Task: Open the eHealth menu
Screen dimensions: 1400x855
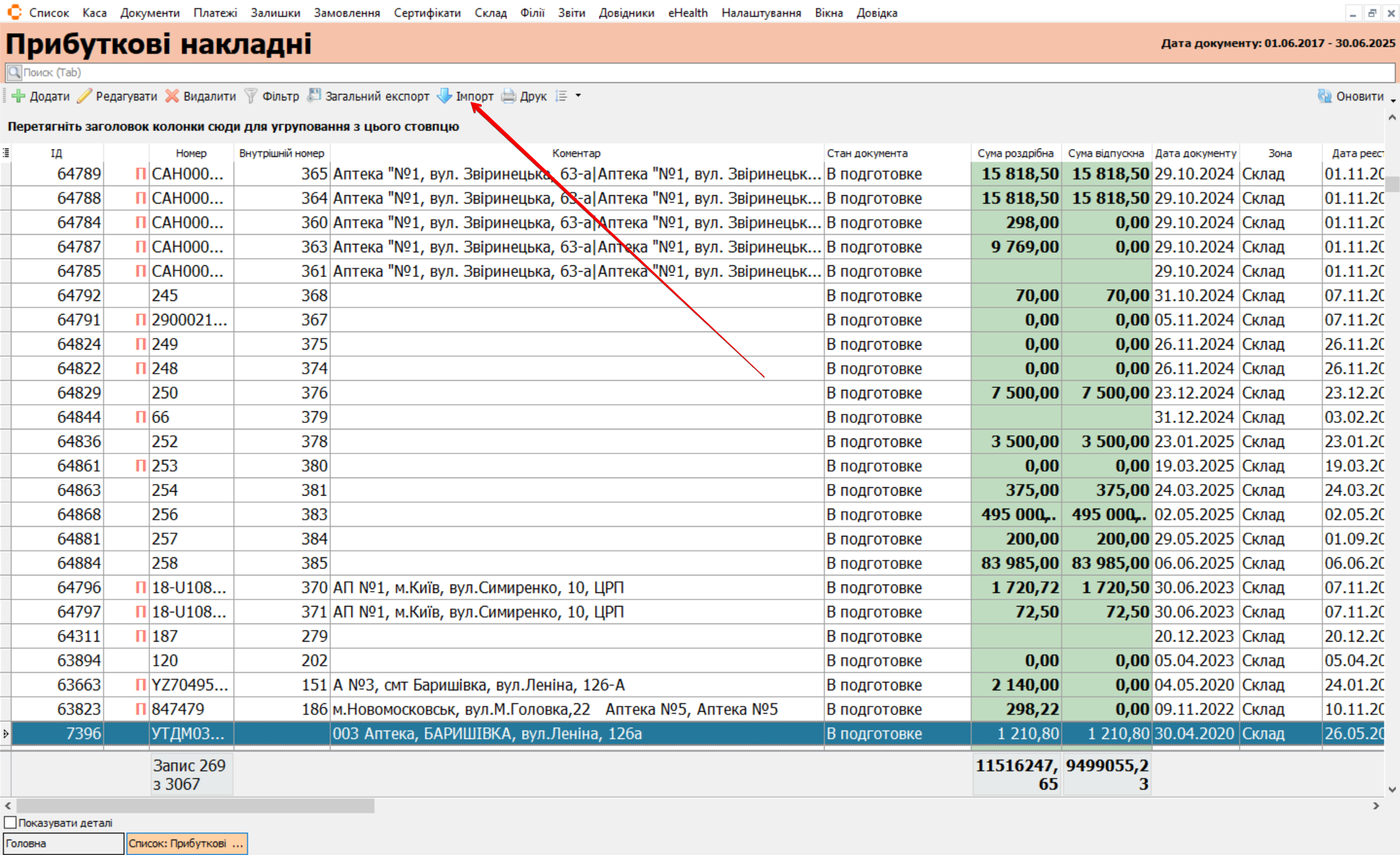Action: 687,13
